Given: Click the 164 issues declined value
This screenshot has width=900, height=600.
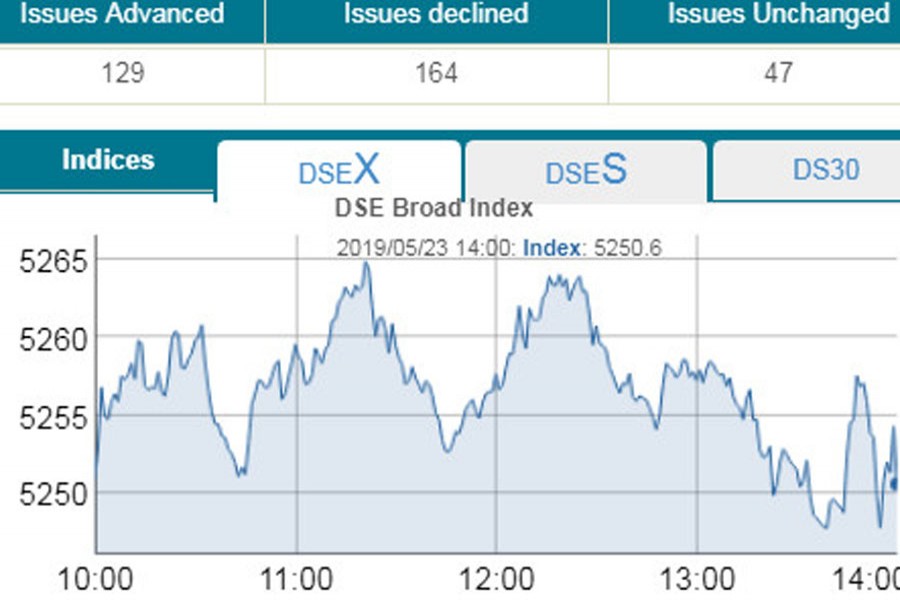Looking at the screenshot, I should click(x=436, y=73).
